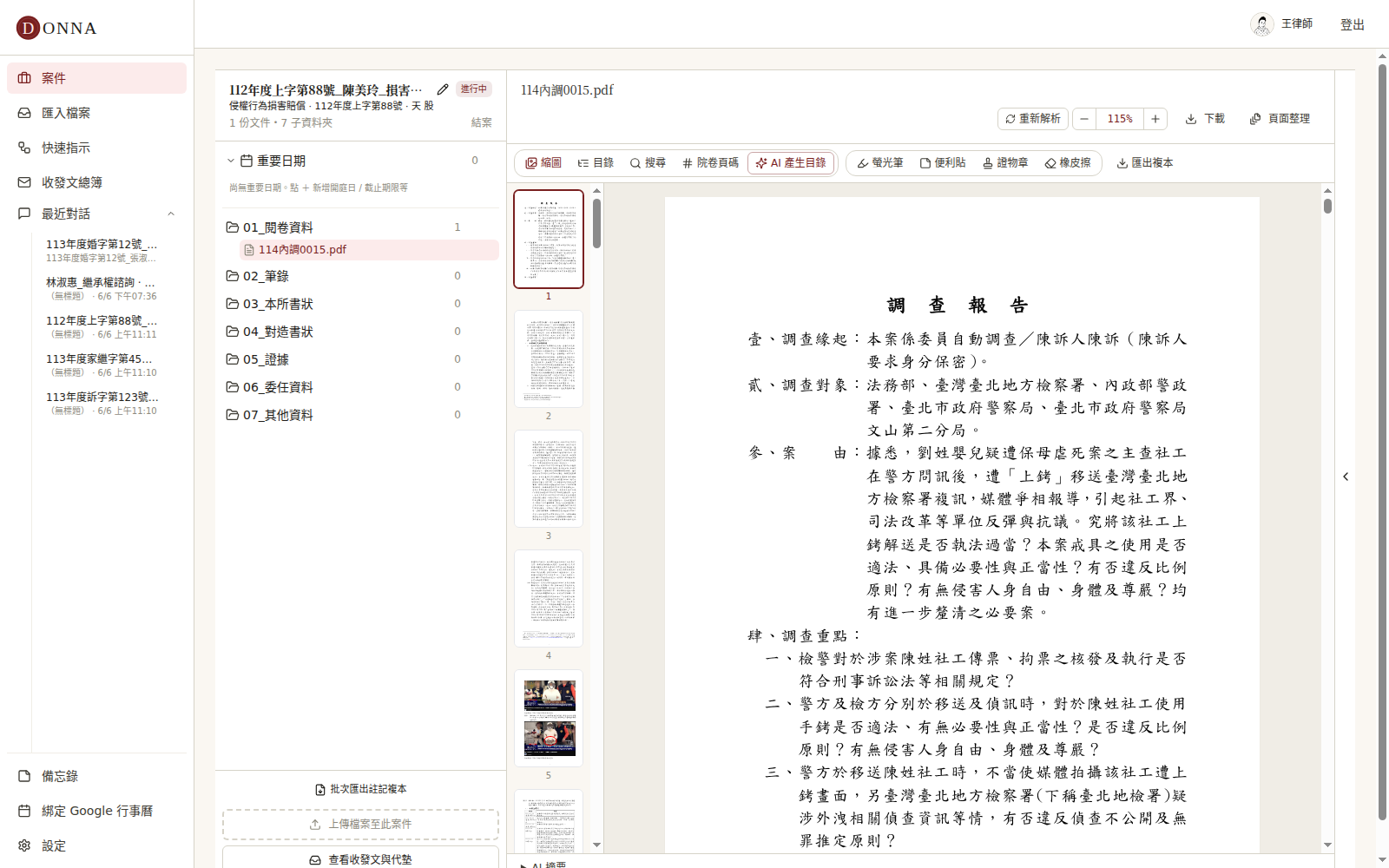The width and height of the screenshot is (1389, 868).
Task: Zoom in with the plus button
Action: 1155,119
